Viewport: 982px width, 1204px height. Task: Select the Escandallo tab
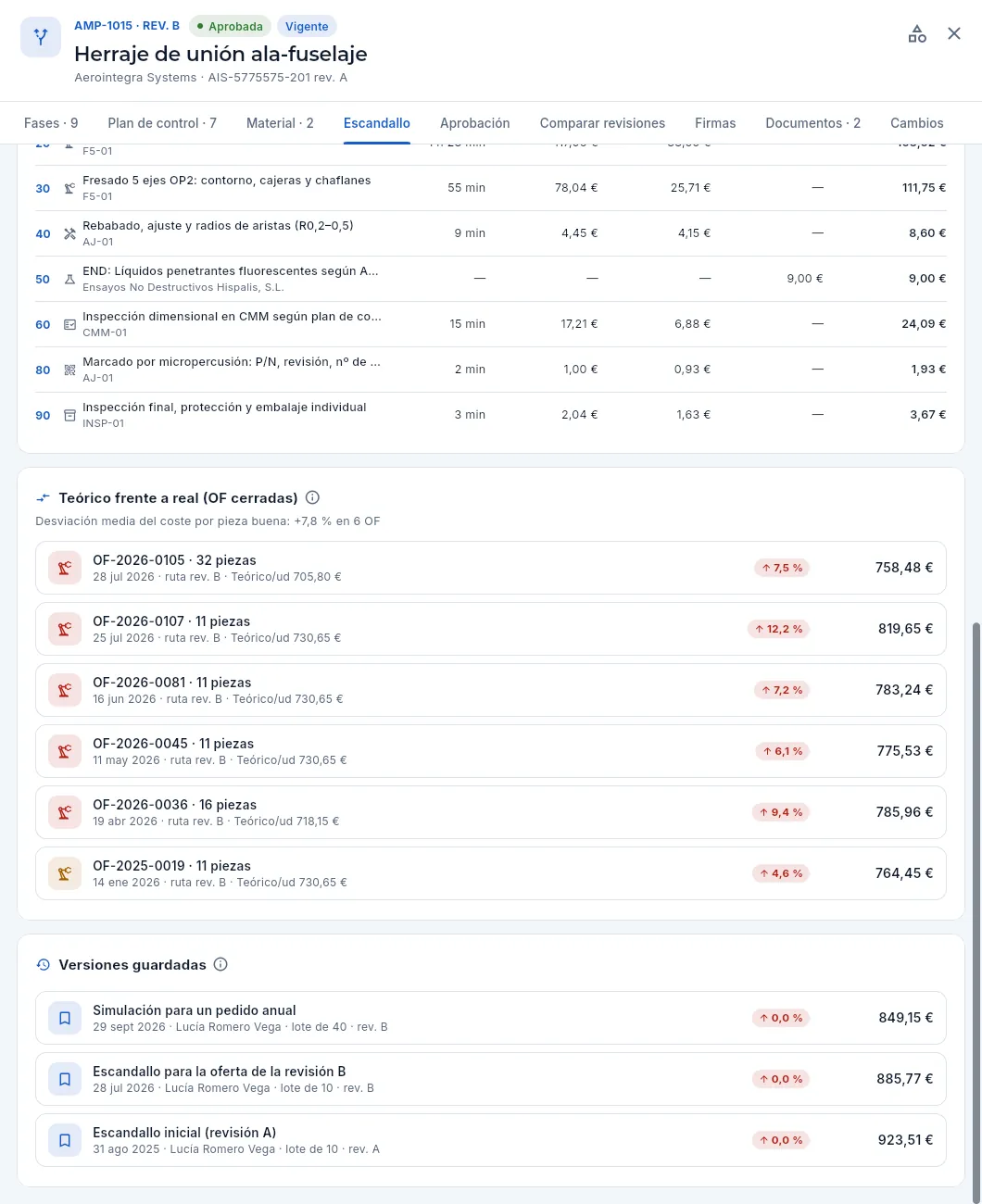tap(377, 123)
